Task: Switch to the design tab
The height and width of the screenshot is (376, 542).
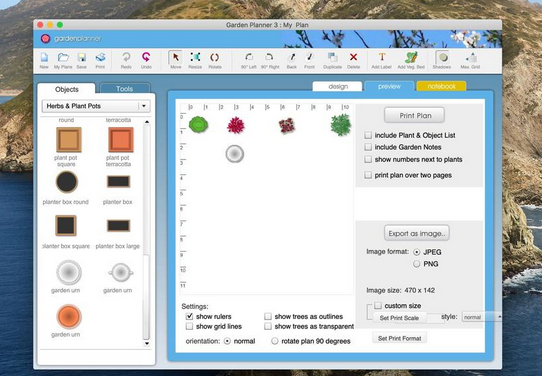Action: coord(338,86)
